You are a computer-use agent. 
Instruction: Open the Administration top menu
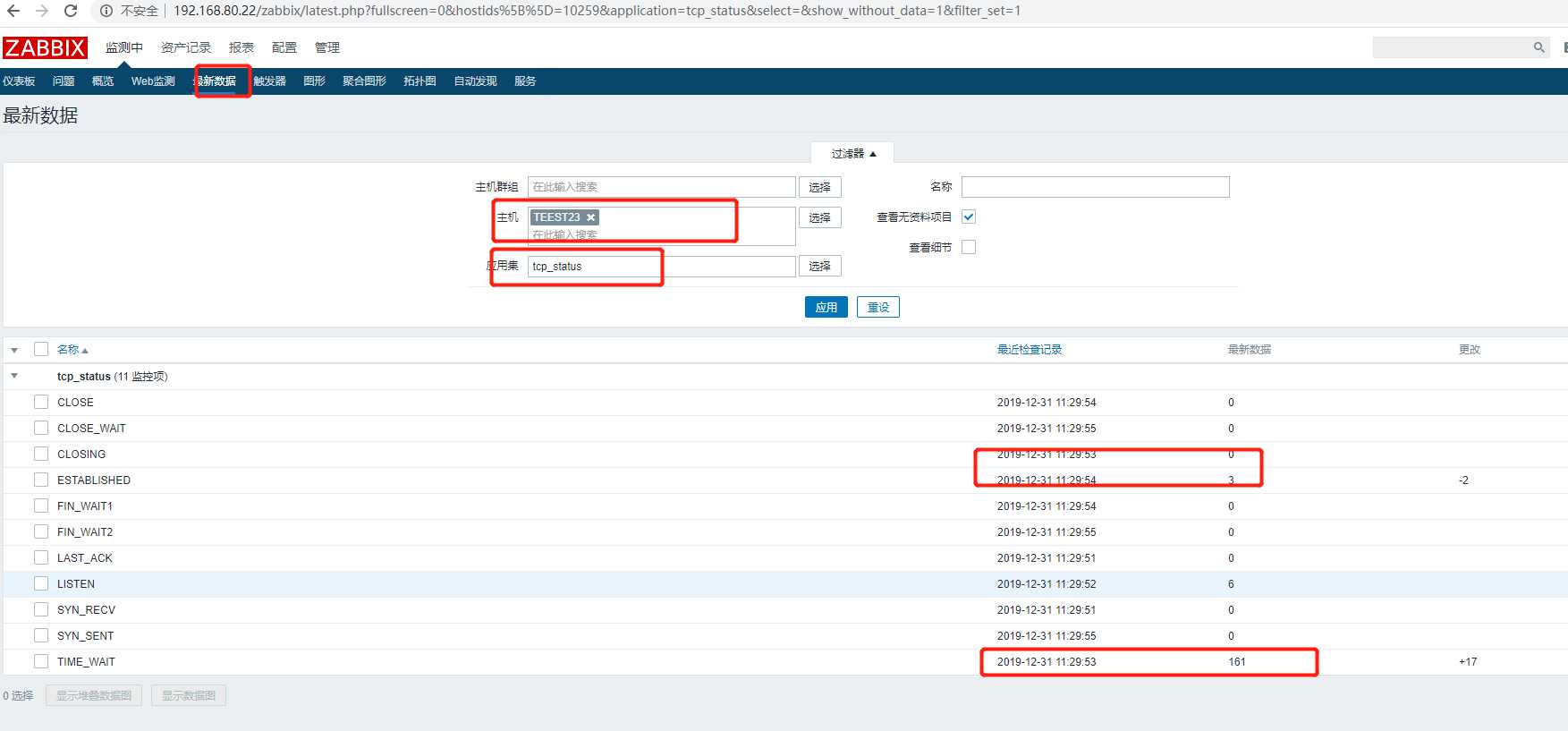[x=327, y=47]
